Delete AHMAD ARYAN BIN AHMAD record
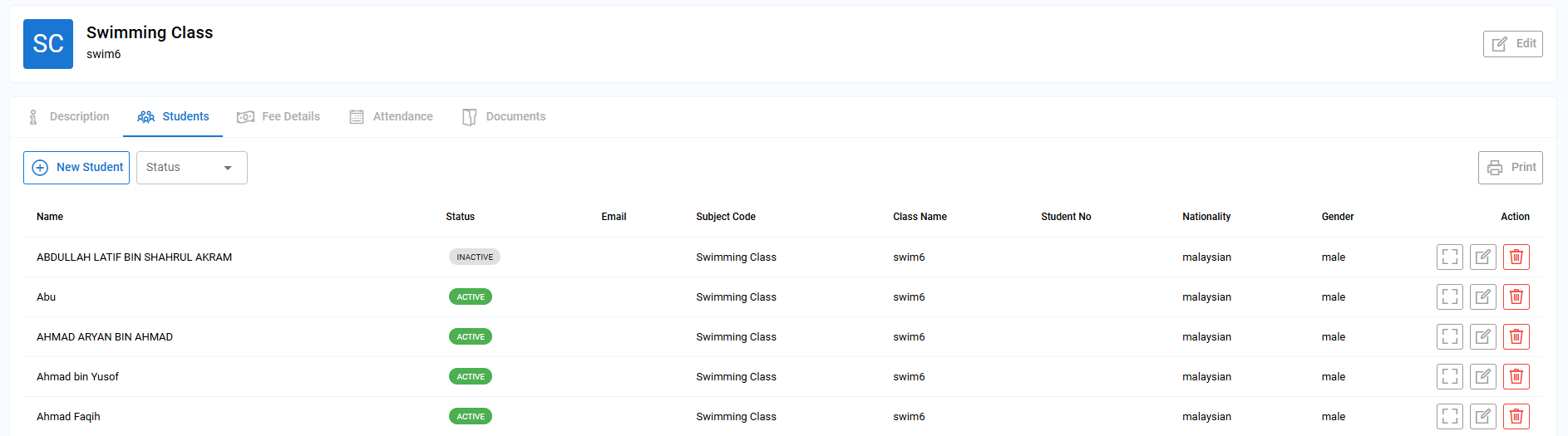Image resolution: width=1568 pixels, height=436 pixels. [x=1516, y=336]
